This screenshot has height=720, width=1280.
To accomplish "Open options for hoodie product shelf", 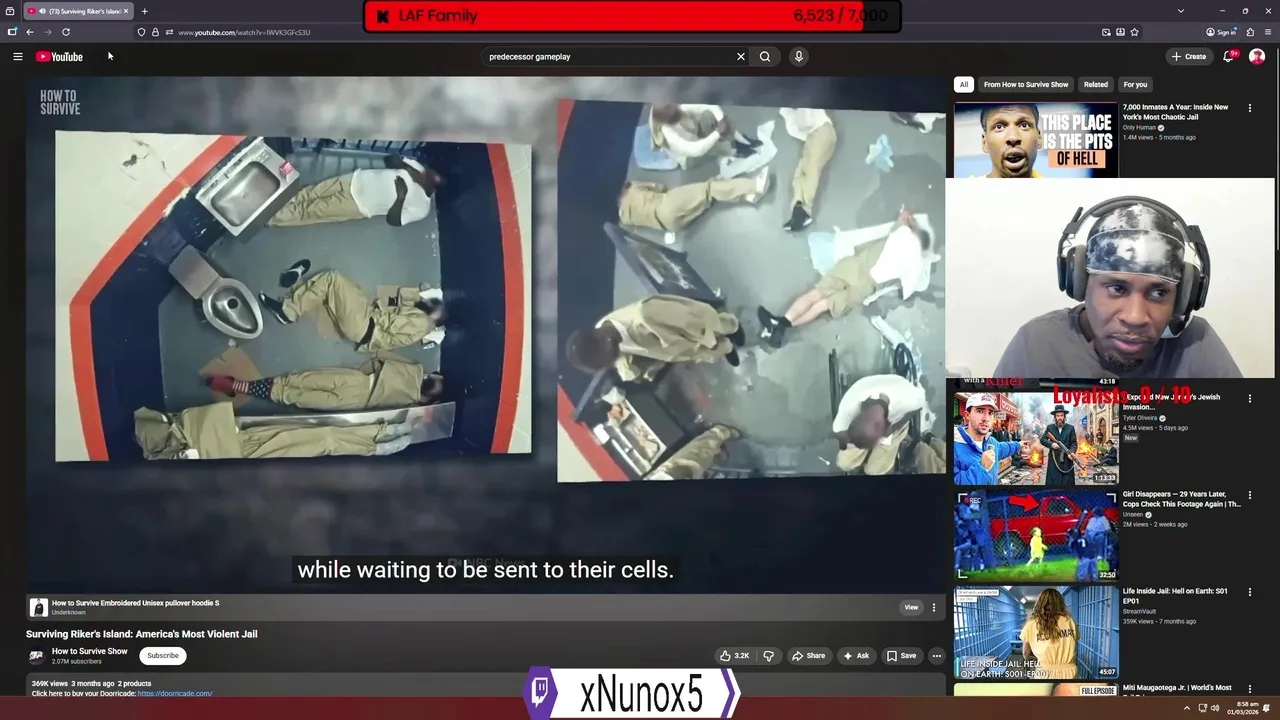I will [x=934, y=607].
